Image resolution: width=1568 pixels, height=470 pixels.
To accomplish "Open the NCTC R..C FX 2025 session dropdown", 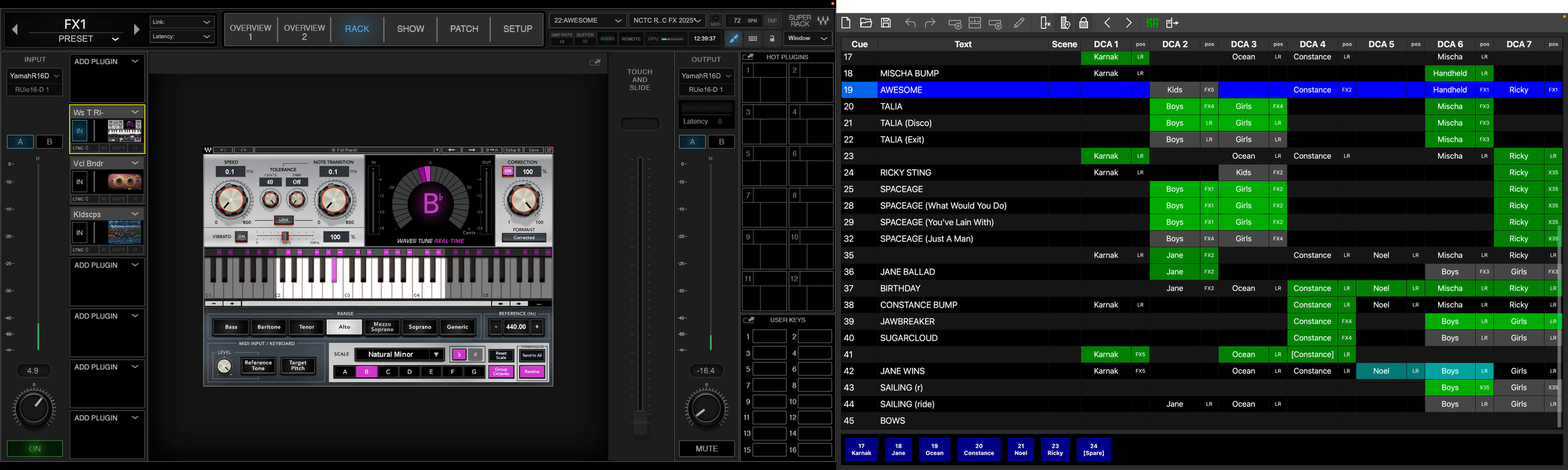I will click(x=667, y=21).
